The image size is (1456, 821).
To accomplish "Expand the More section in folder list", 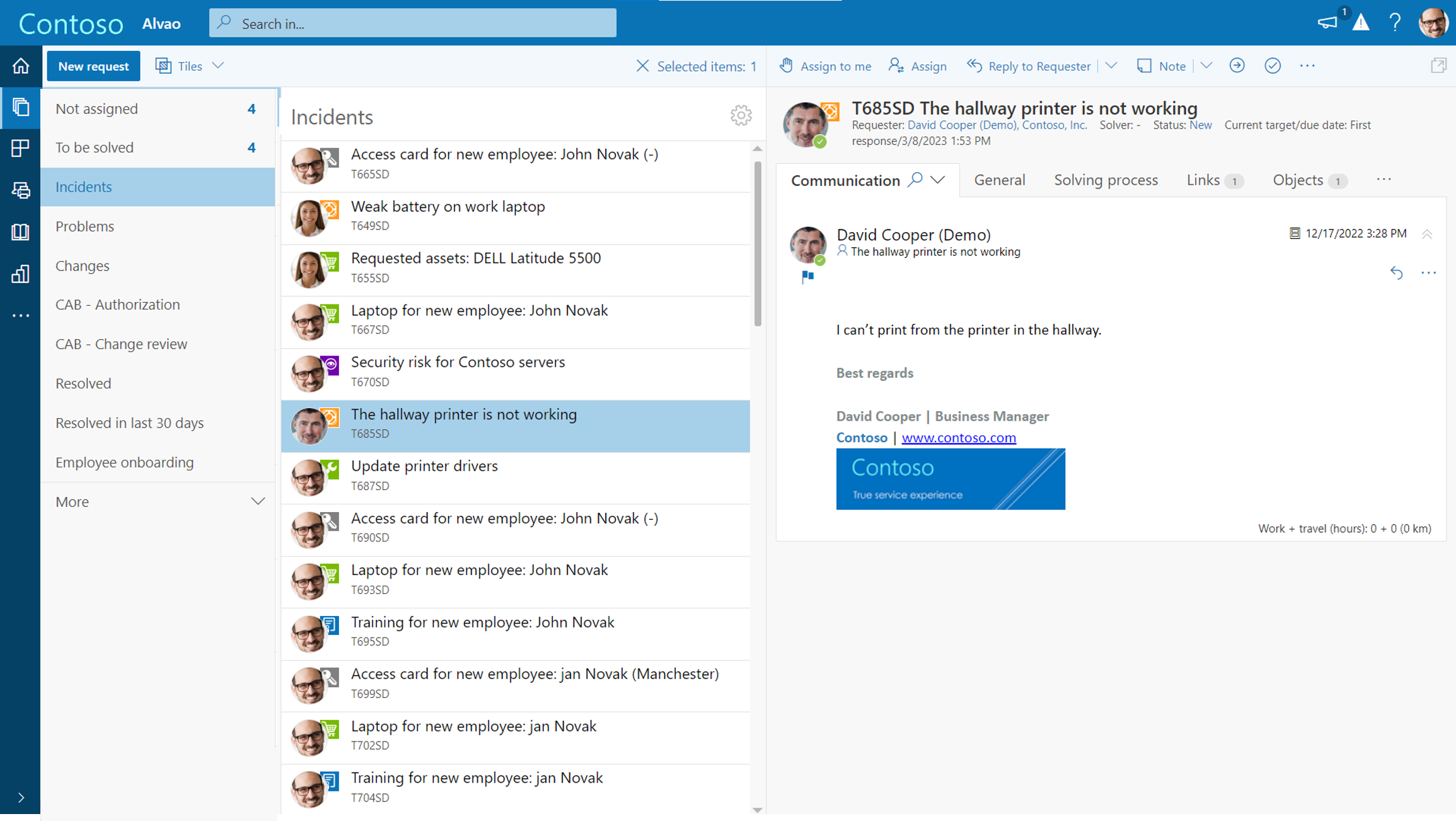I will click(258, 501).
